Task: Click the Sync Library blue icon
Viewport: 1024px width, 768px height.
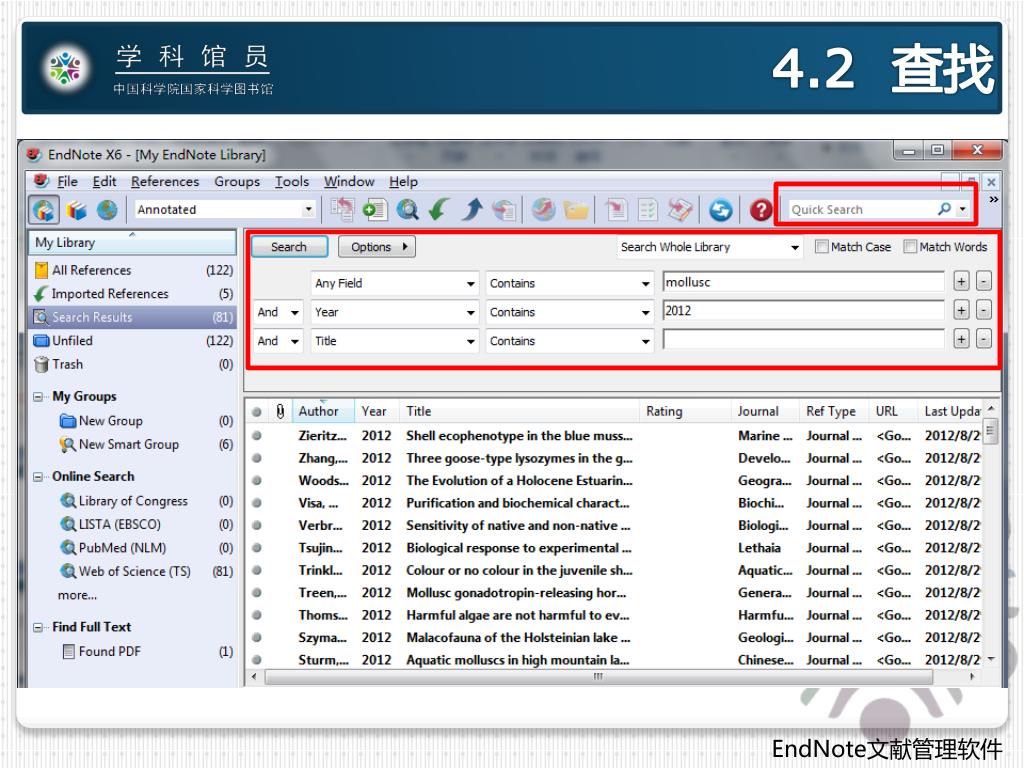Action: pos(720,210)
